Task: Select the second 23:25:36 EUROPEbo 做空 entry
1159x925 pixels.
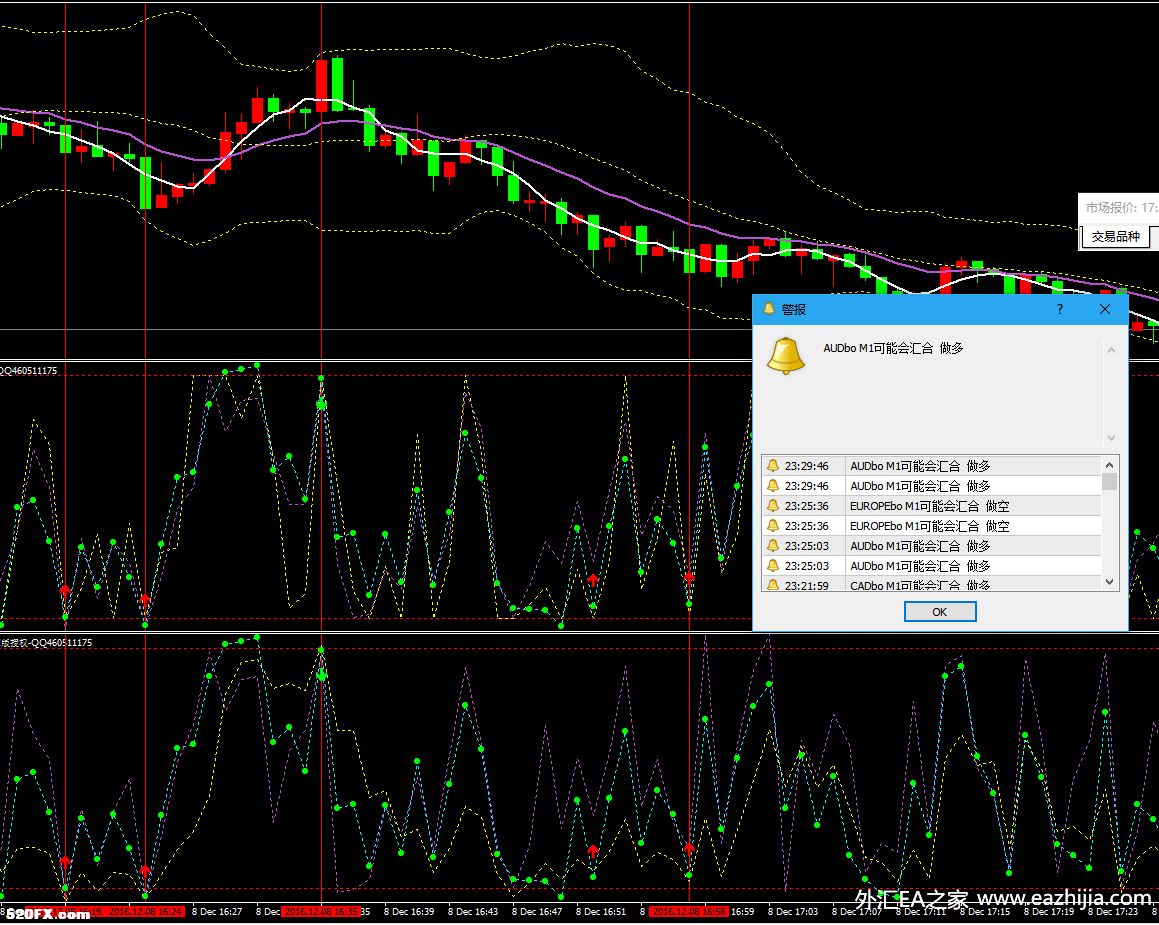Action: pyautogui.click(x=932, y=526)
